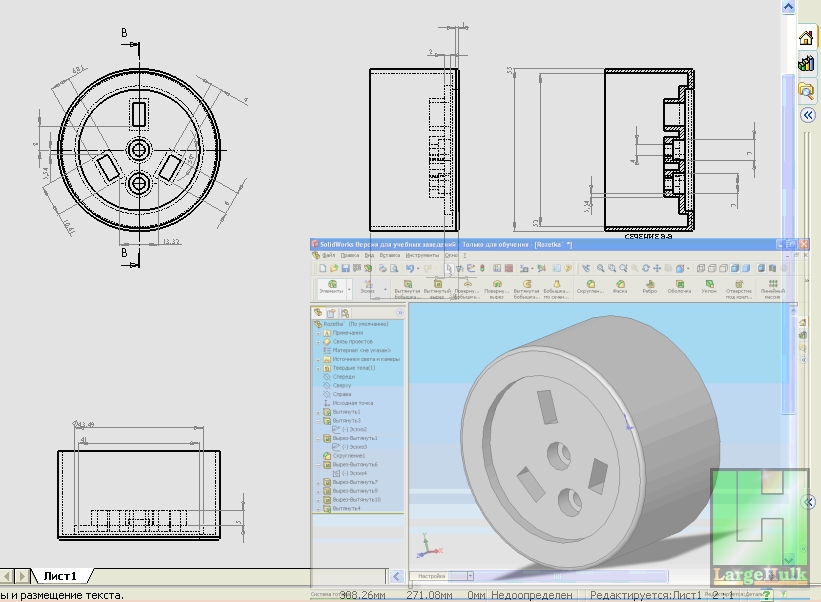This screenshot has width=821, height=602.
Task: Open the Инструменты menu
Action: [421, 256]
